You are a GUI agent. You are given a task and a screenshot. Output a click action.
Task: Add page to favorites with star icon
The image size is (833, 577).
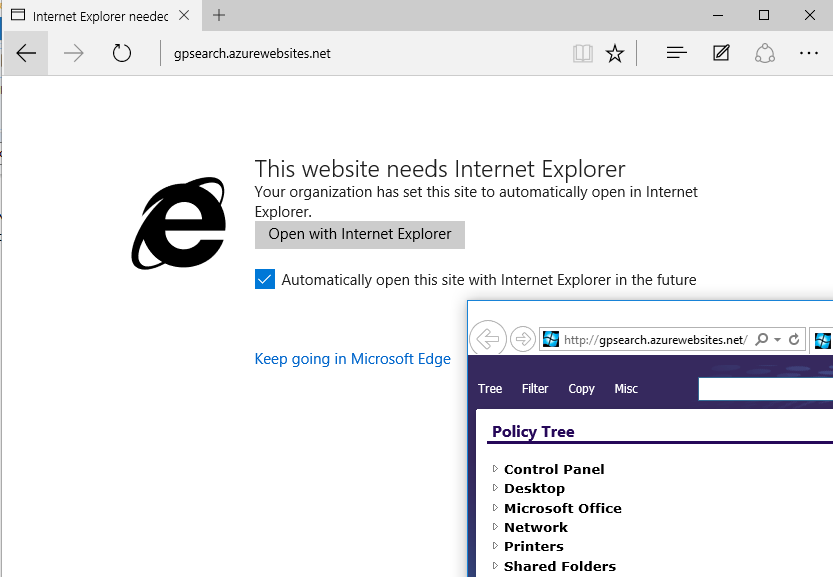615,54
